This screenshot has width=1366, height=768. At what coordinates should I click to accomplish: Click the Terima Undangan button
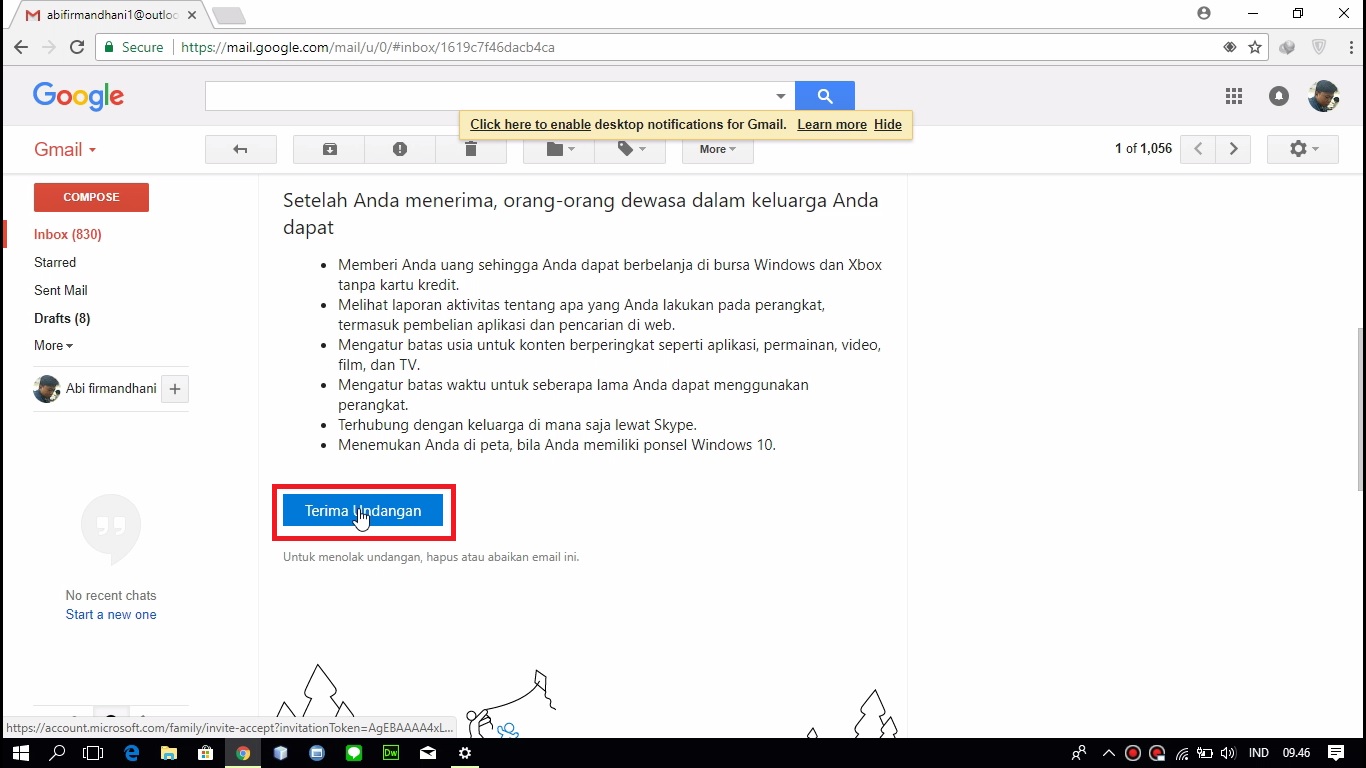[363, 511]
